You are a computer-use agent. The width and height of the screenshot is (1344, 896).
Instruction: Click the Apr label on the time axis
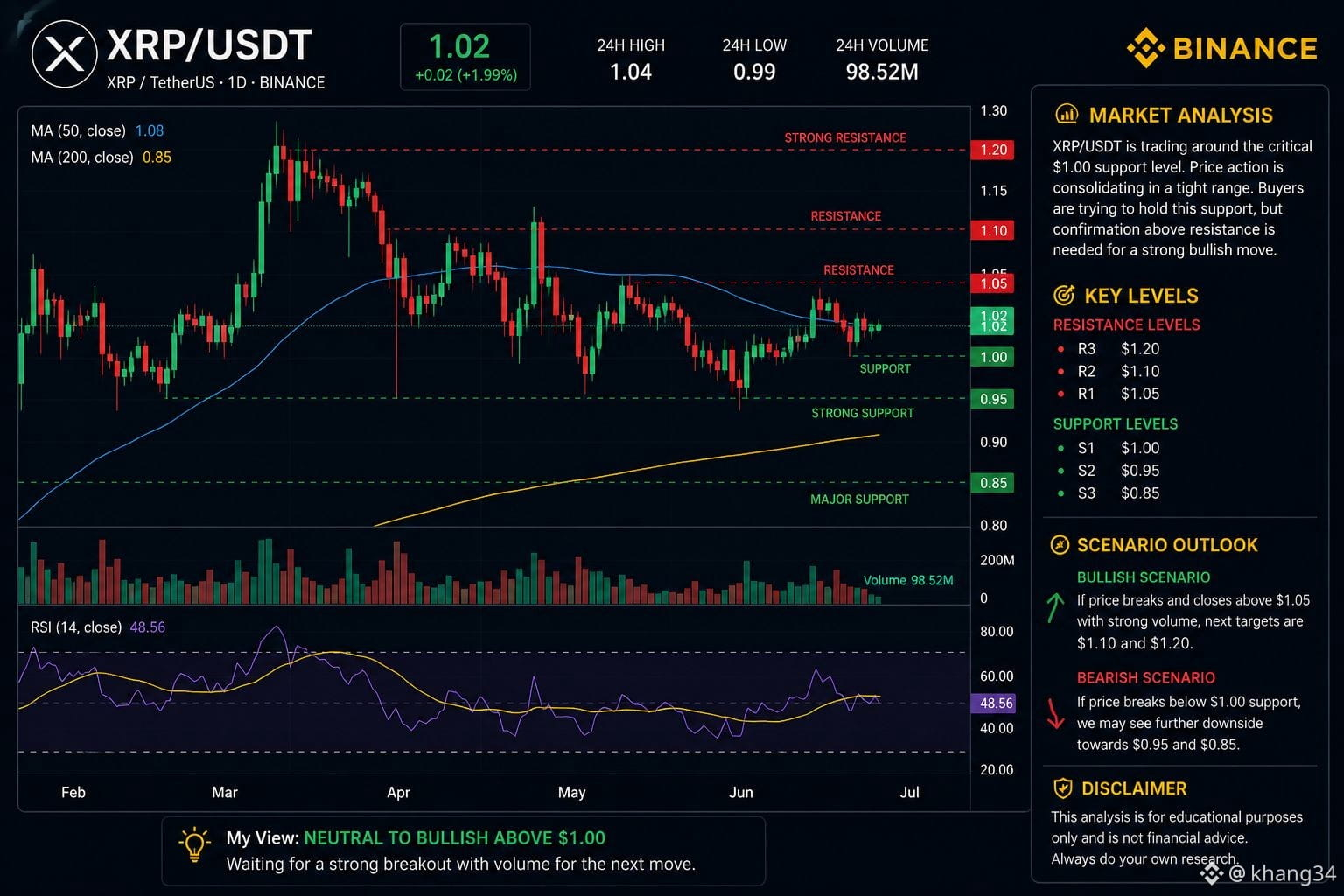point(398,792)
